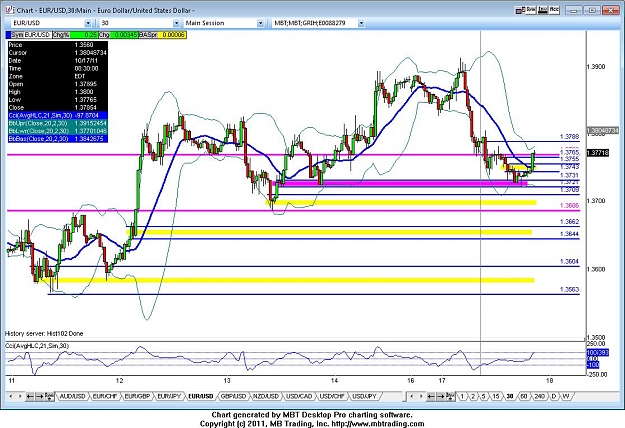Switch to EUR/GBP symbol tab

coord(137,396)
